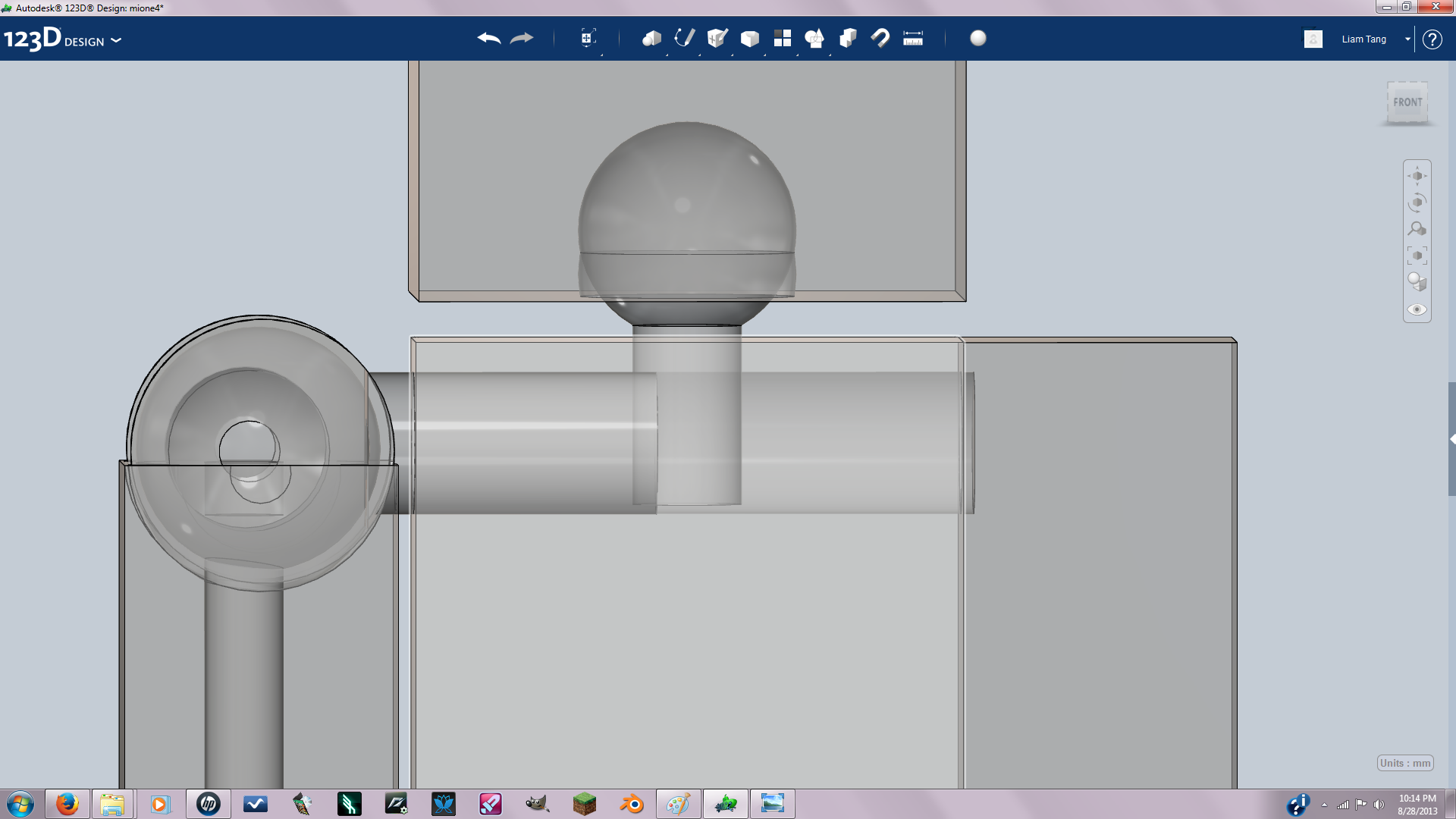Open Paint from the taskbar

678,804
